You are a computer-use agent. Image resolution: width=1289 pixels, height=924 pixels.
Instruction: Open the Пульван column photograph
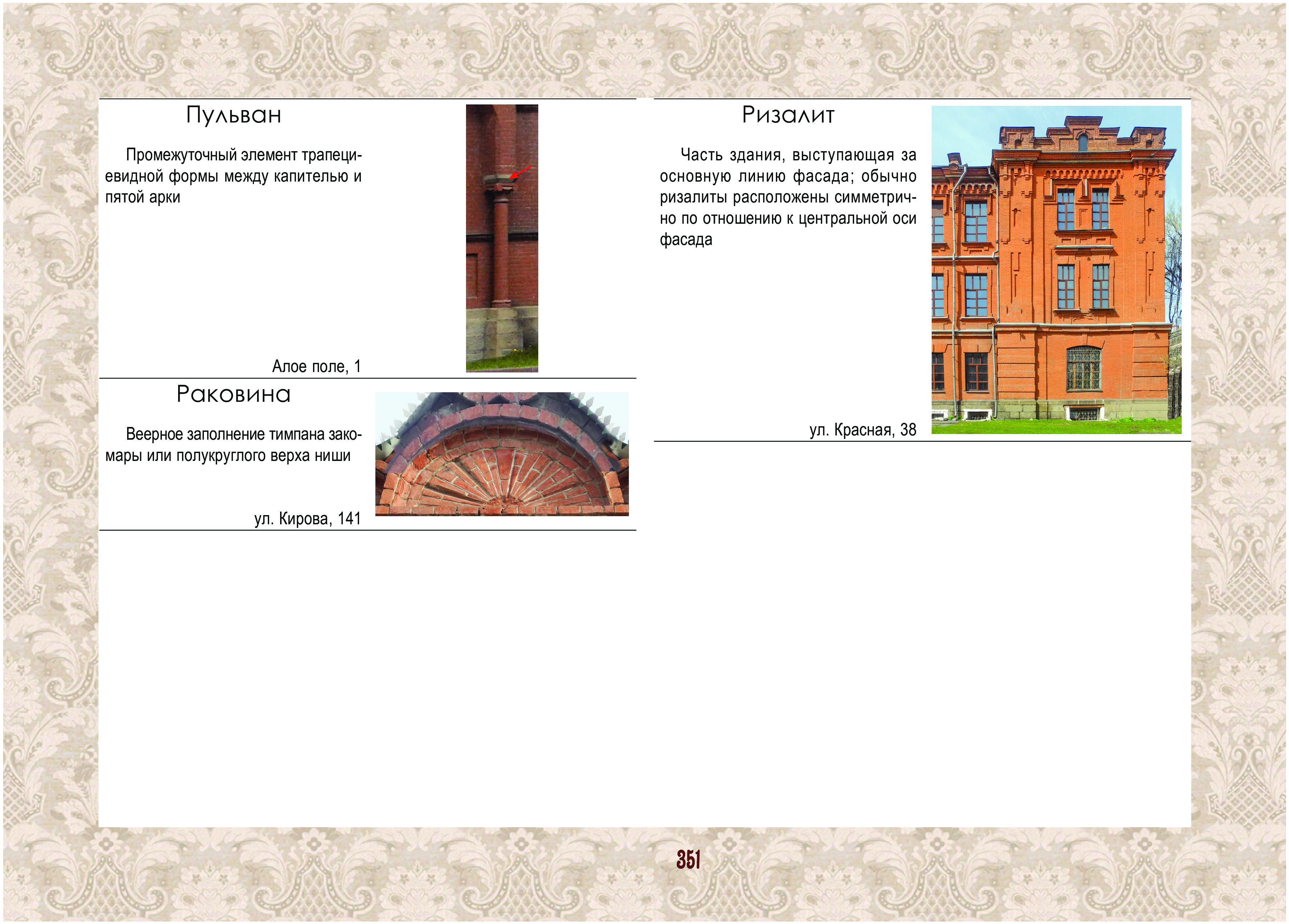point(502,238)
